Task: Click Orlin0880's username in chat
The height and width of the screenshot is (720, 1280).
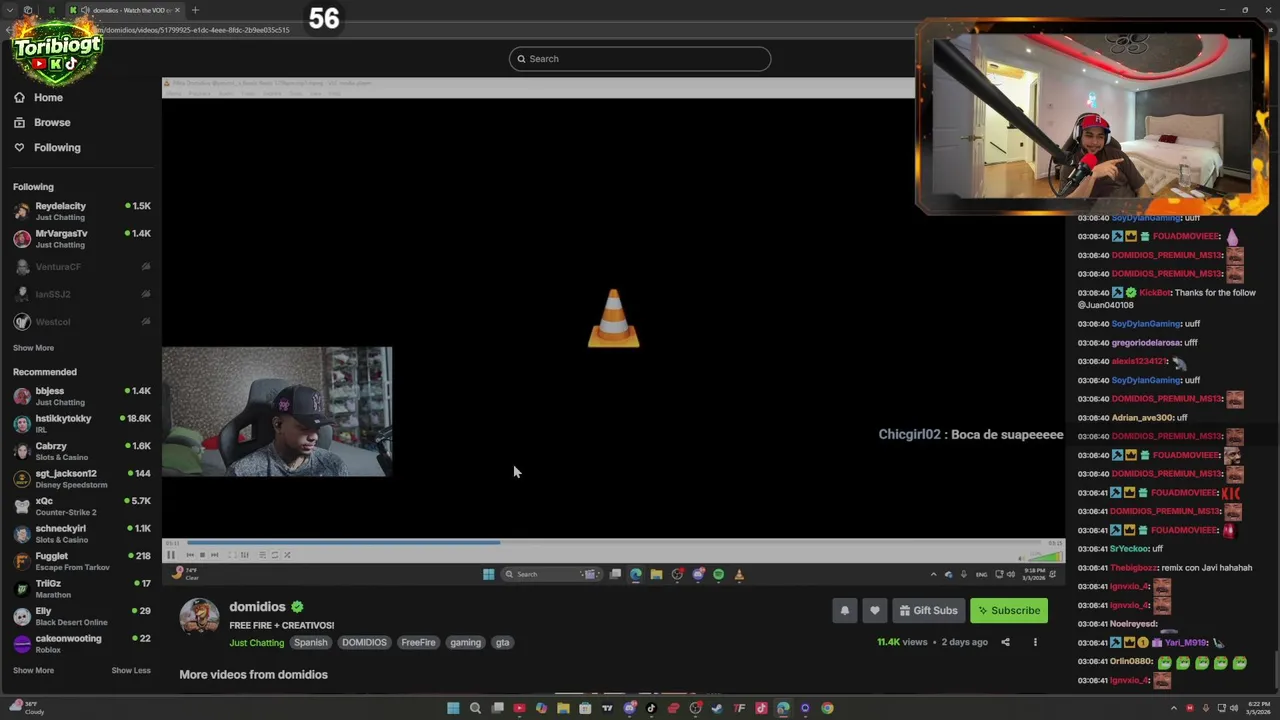Action: [x=1132, y=662]
